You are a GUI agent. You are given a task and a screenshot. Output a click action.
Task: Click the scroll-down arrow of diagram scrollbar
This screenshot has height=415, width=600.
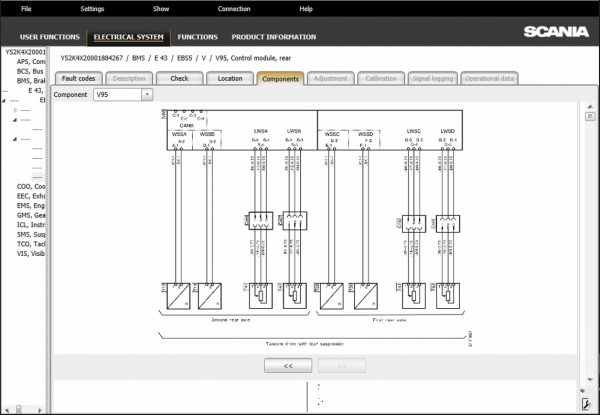[590, 379]
